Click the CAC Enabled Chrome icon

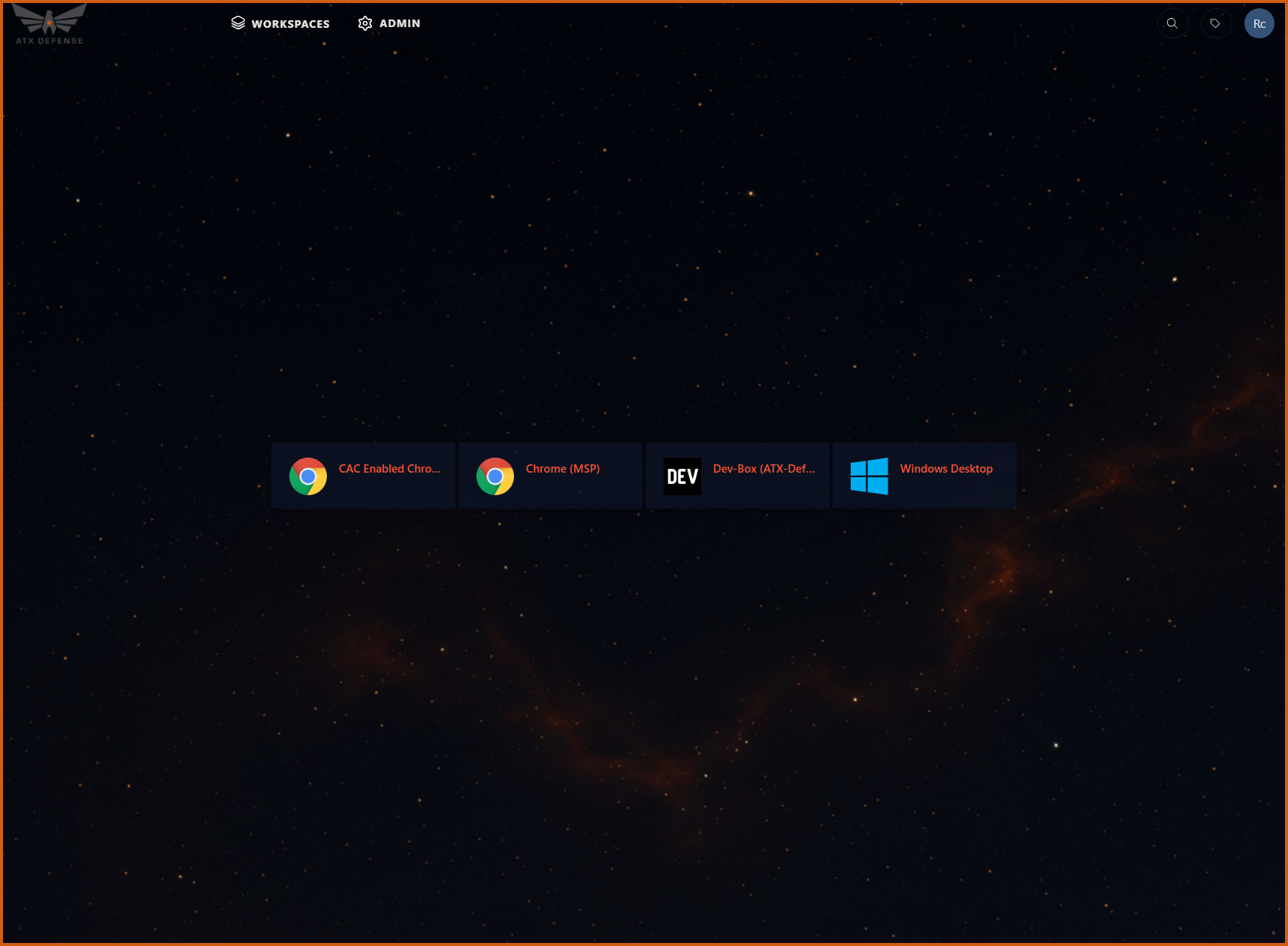click(308, 476)
